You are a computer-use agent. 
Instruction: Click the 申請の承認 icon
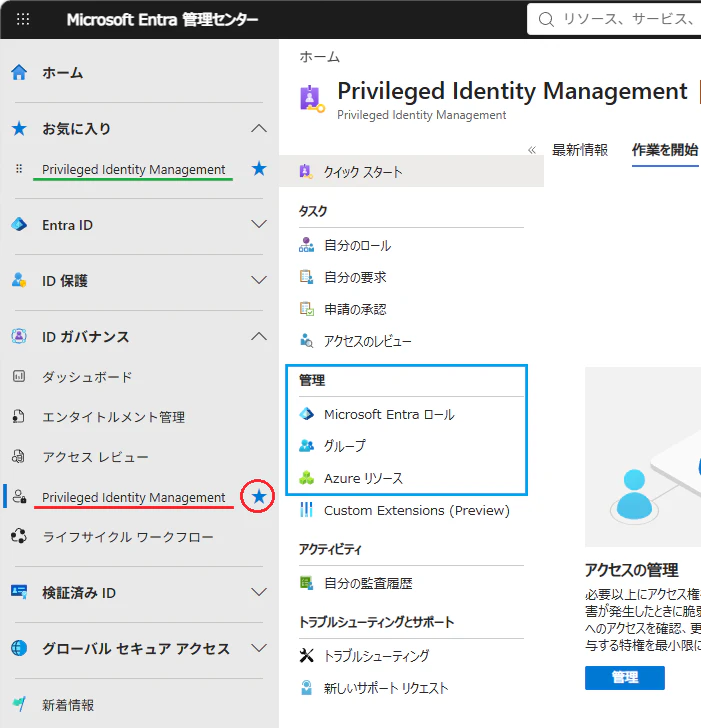(x=306, y=309)
